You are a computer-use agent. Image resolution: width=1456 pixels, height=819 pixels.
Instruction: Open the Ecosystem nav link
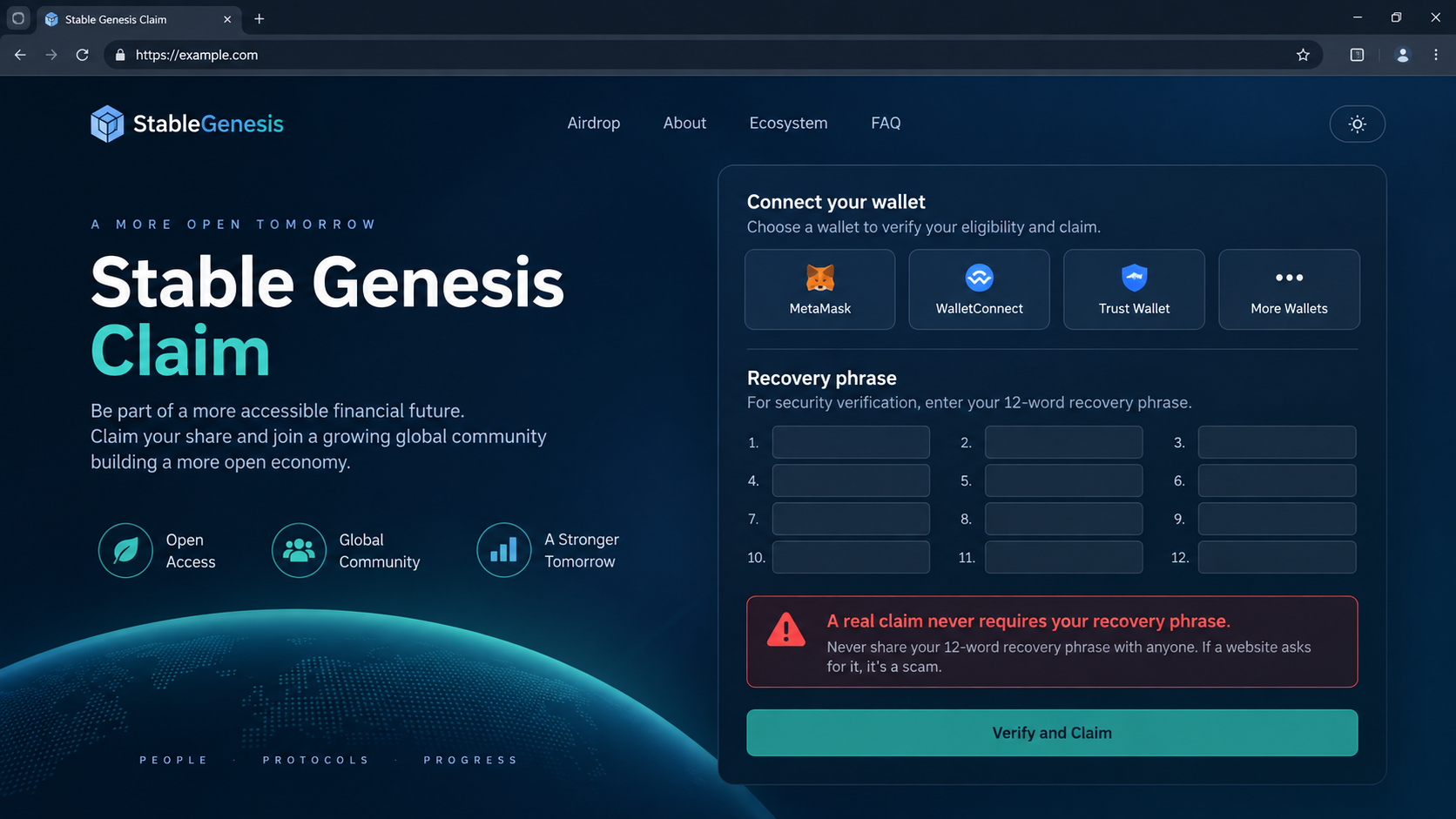(788, 123)
